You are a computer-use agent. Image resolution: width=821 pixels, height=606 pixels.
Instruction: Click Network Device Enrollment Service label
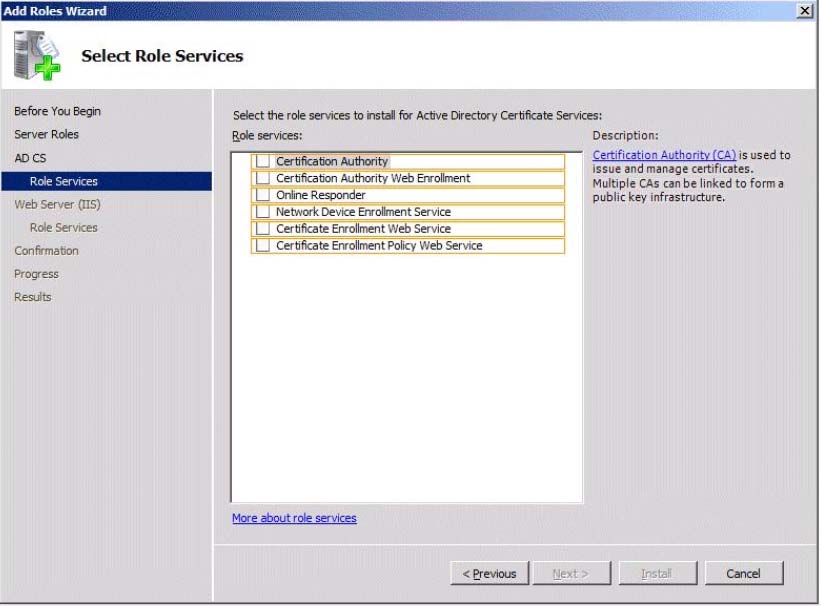tap(363, 212)
